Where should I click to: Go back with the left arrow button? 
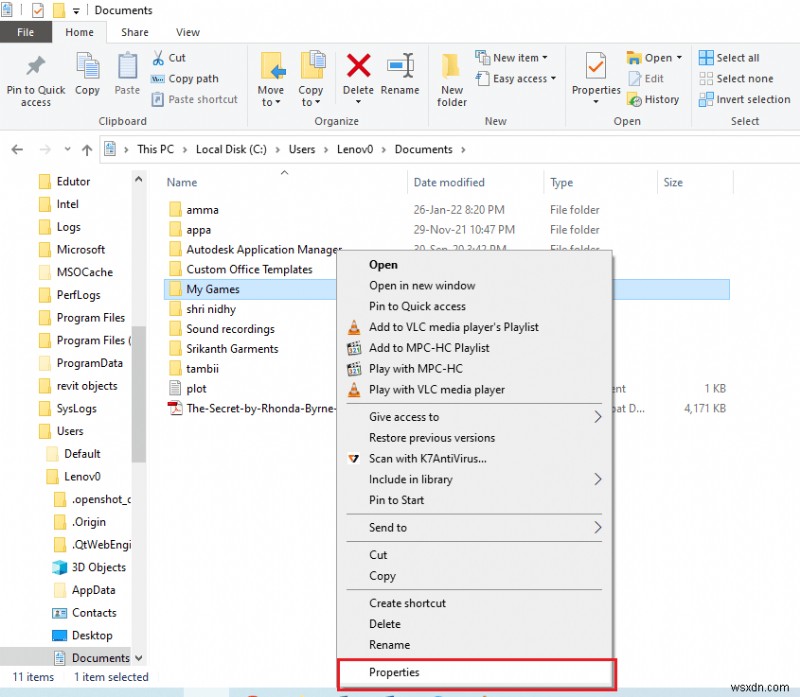point(17,150)
